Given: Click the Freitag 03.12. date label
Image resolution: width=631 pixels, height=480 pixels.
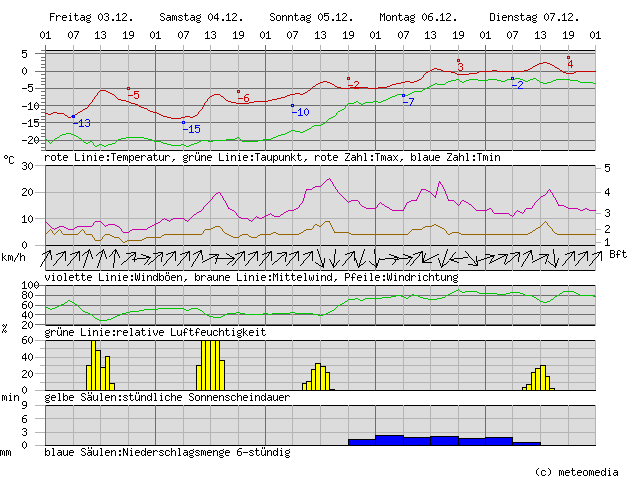Looking at the screenshot, I should click(88, 18).
